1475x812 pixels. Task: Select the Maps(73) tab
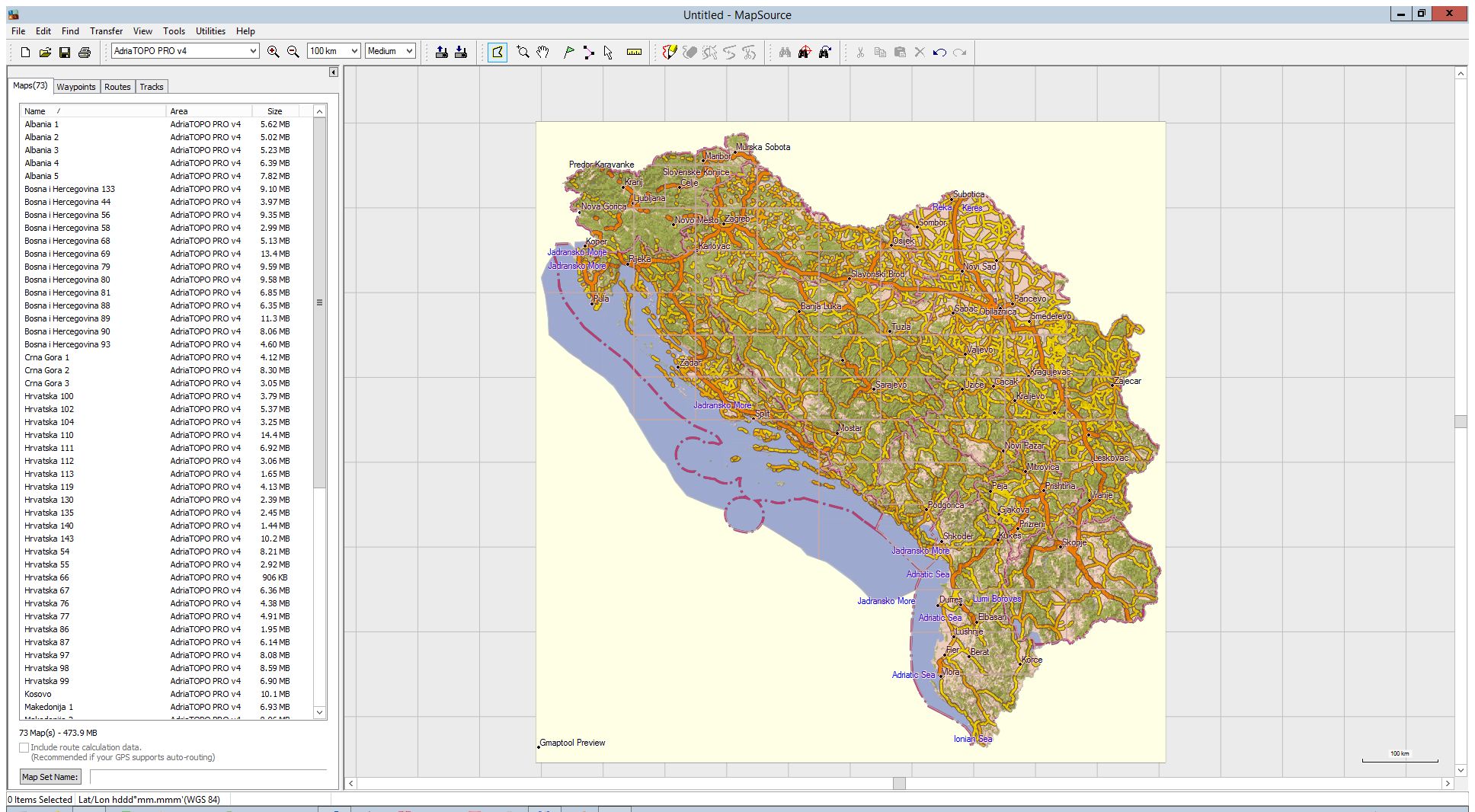(30, 85)
